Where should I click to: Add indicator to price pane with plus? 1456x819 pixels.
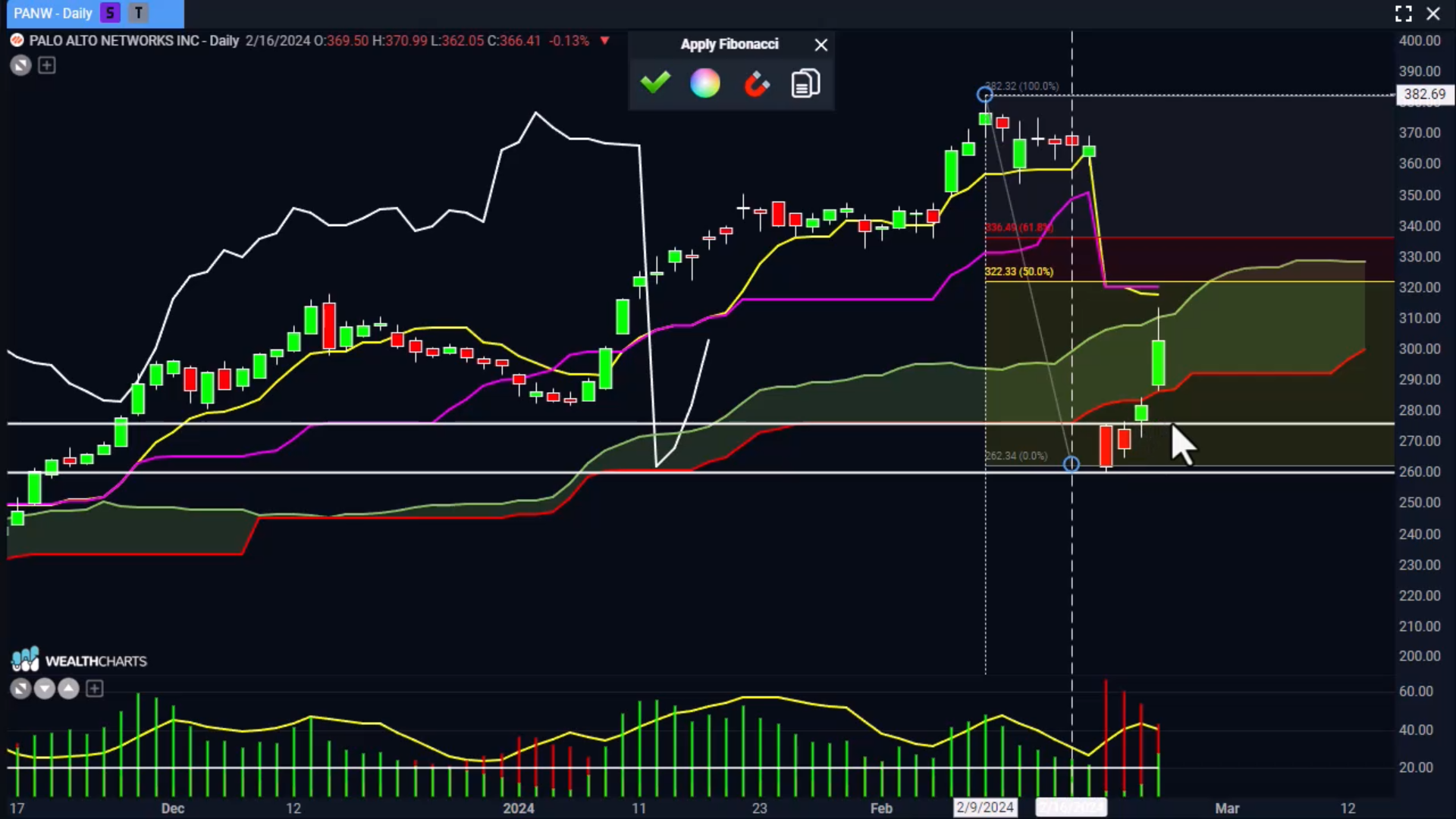click(x=47, y=65)
